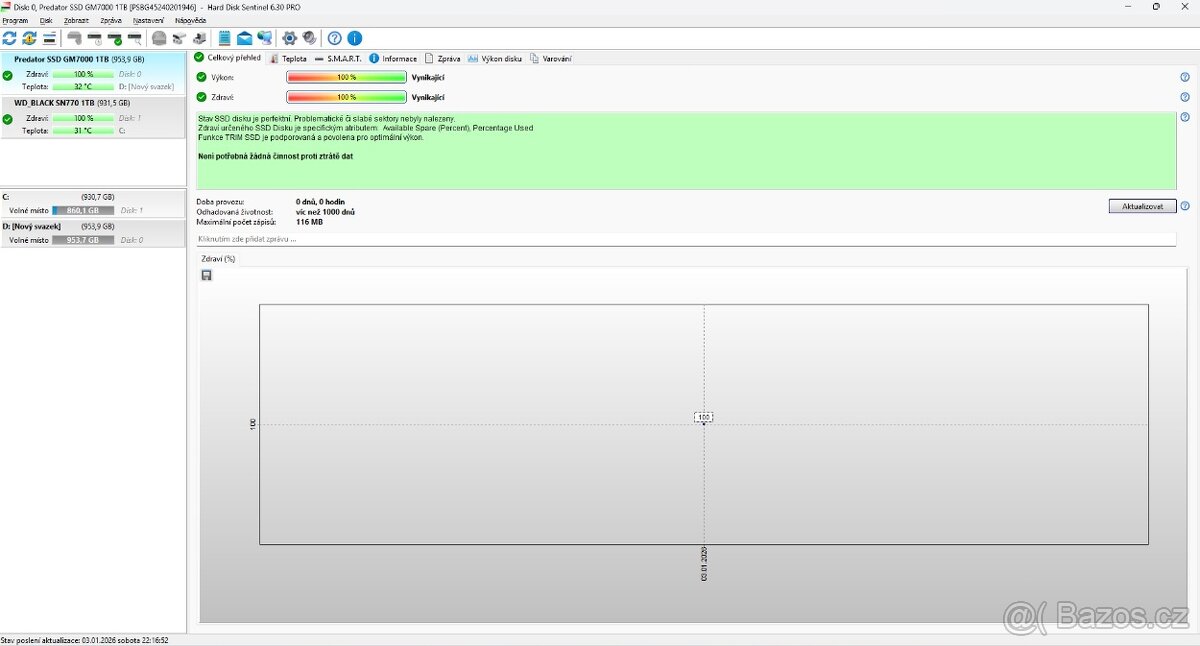Screen dimensions: 1200x646
Task: Click the email envelope icon in toolbar
Action: 244,38
